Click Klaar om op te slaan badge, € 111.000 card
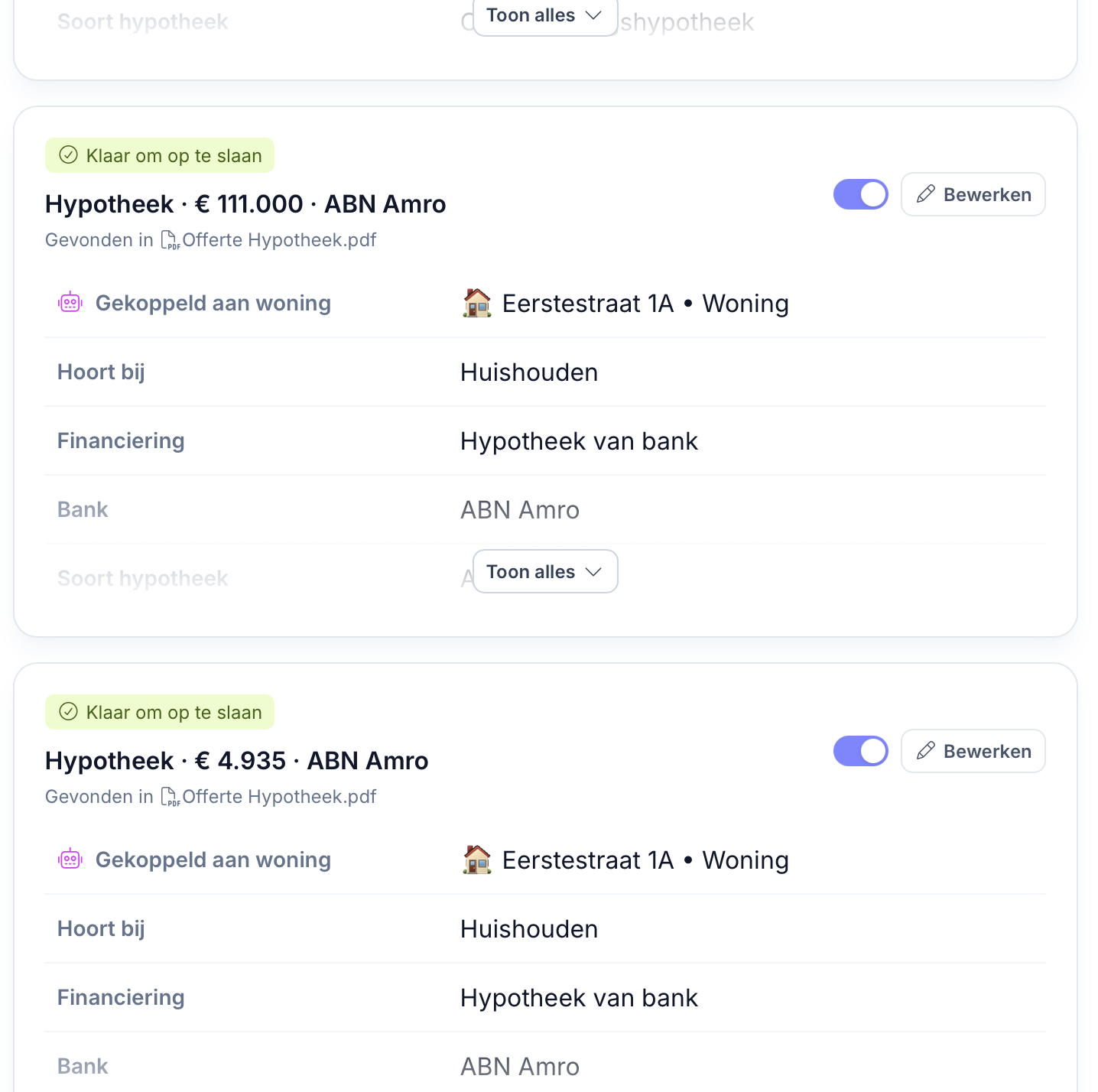Image resolution: width=1098 pixels, height=1092 pixels. tap(160, 155)
